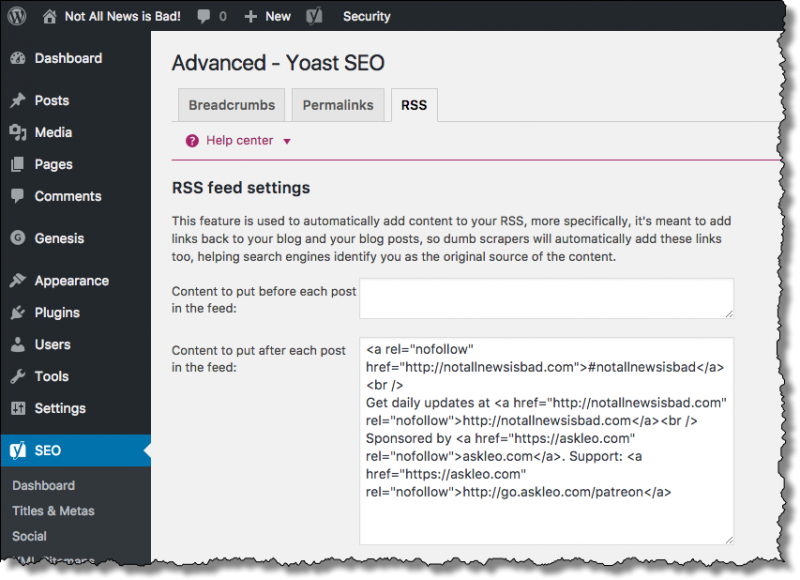Select the SEO menu item

tap(76, 450)
